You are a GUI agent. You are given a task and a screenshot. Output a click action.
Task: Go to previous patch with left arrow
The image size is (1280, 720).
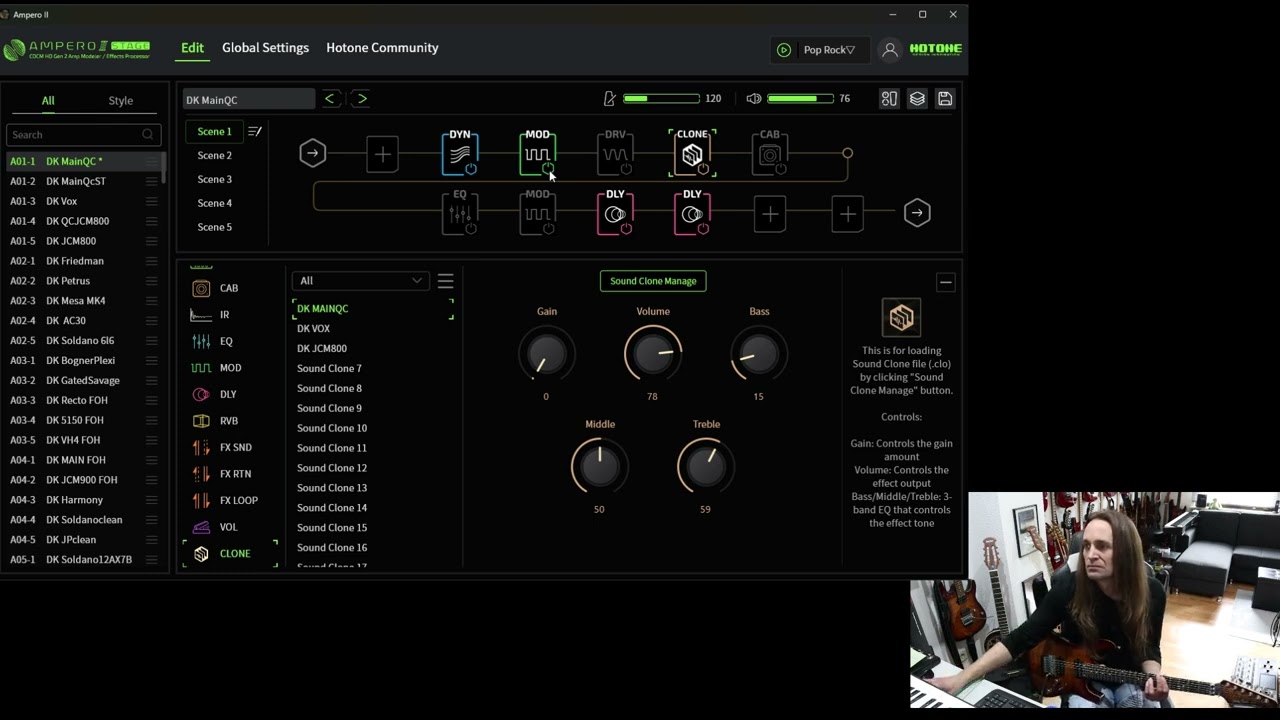pyautogui.click(x=330, y=98)
